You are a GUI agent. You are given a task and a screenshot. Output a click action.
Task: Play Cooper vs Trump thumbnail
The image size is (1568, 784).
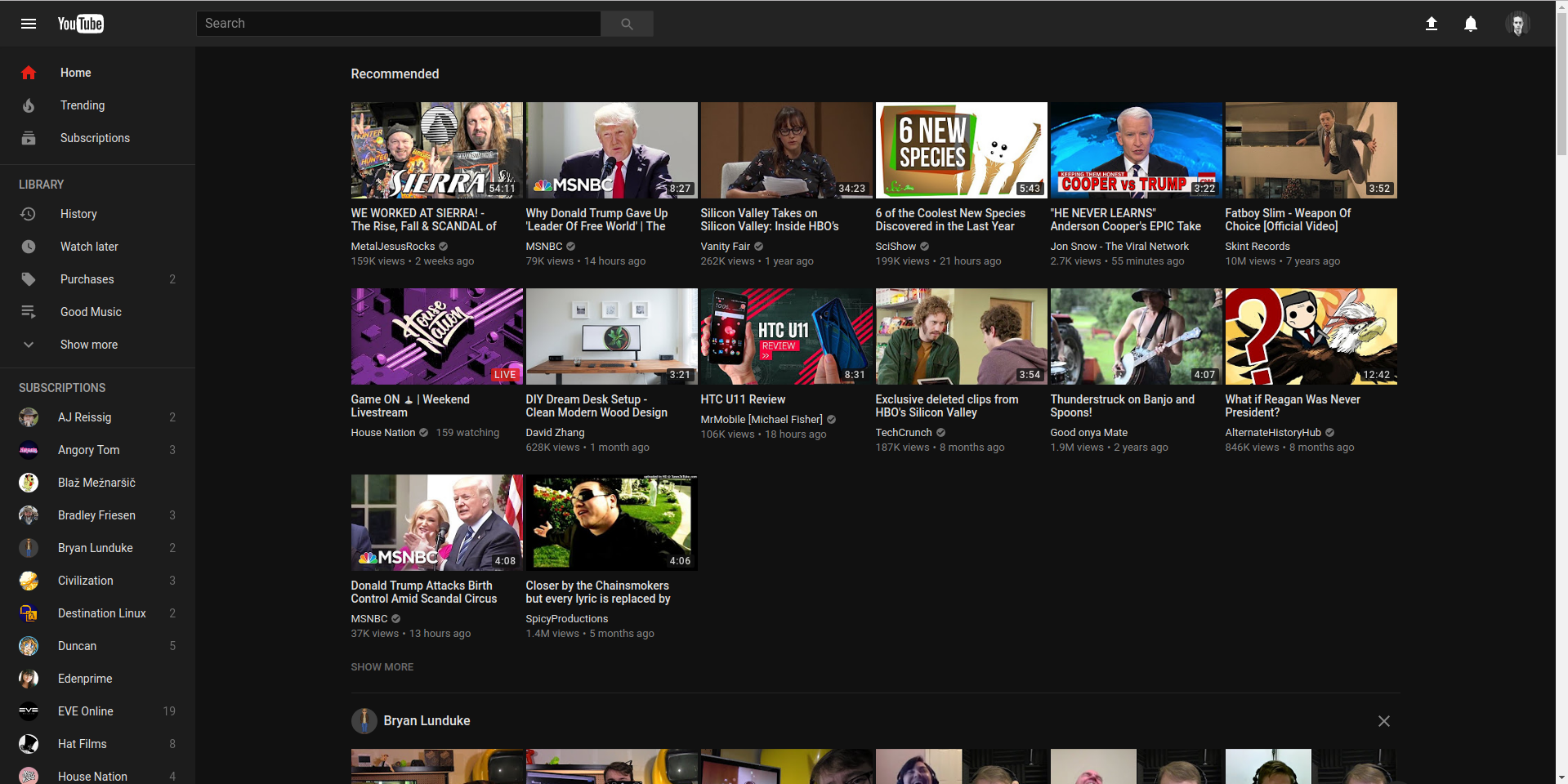click(x=1137, y=150)
